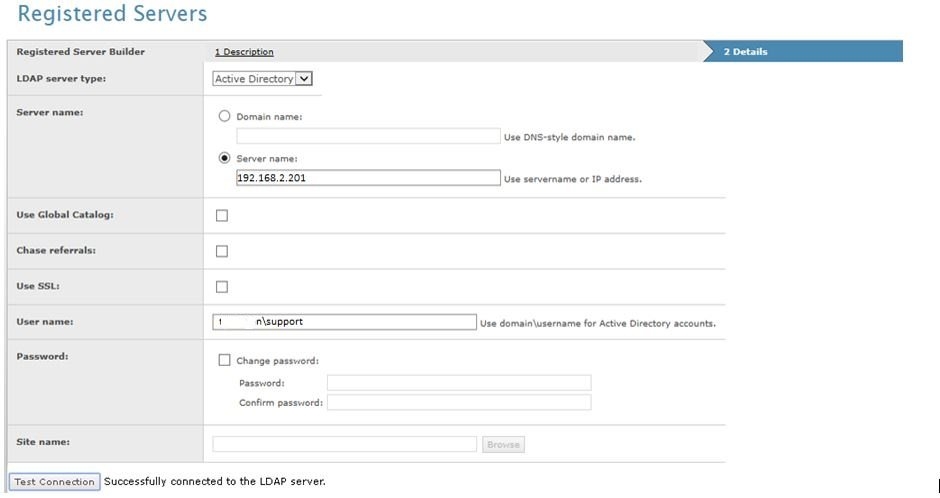Enable the Use SSL checkbox
Image resolution: width=940 pixels, height=498 pixels.
point(222,287)
